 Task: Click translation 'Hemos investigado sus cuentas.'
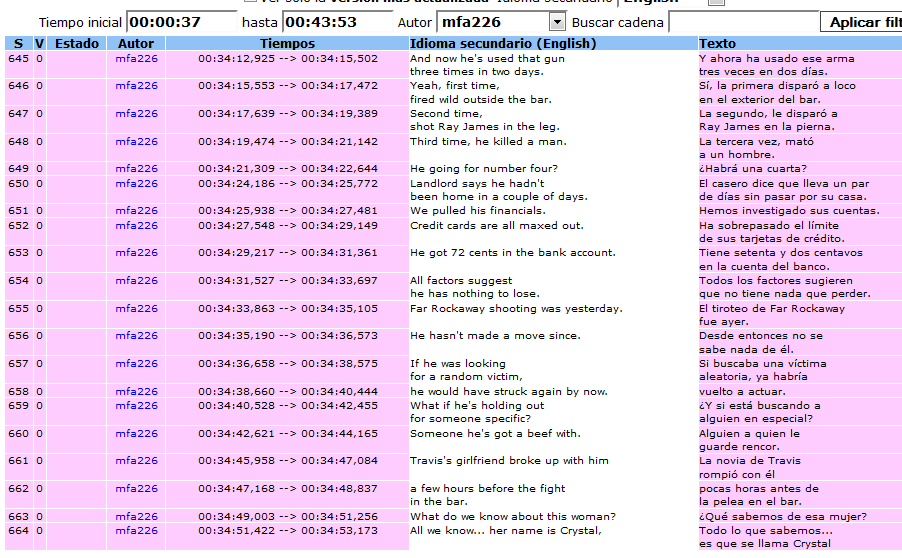point(776,211)
